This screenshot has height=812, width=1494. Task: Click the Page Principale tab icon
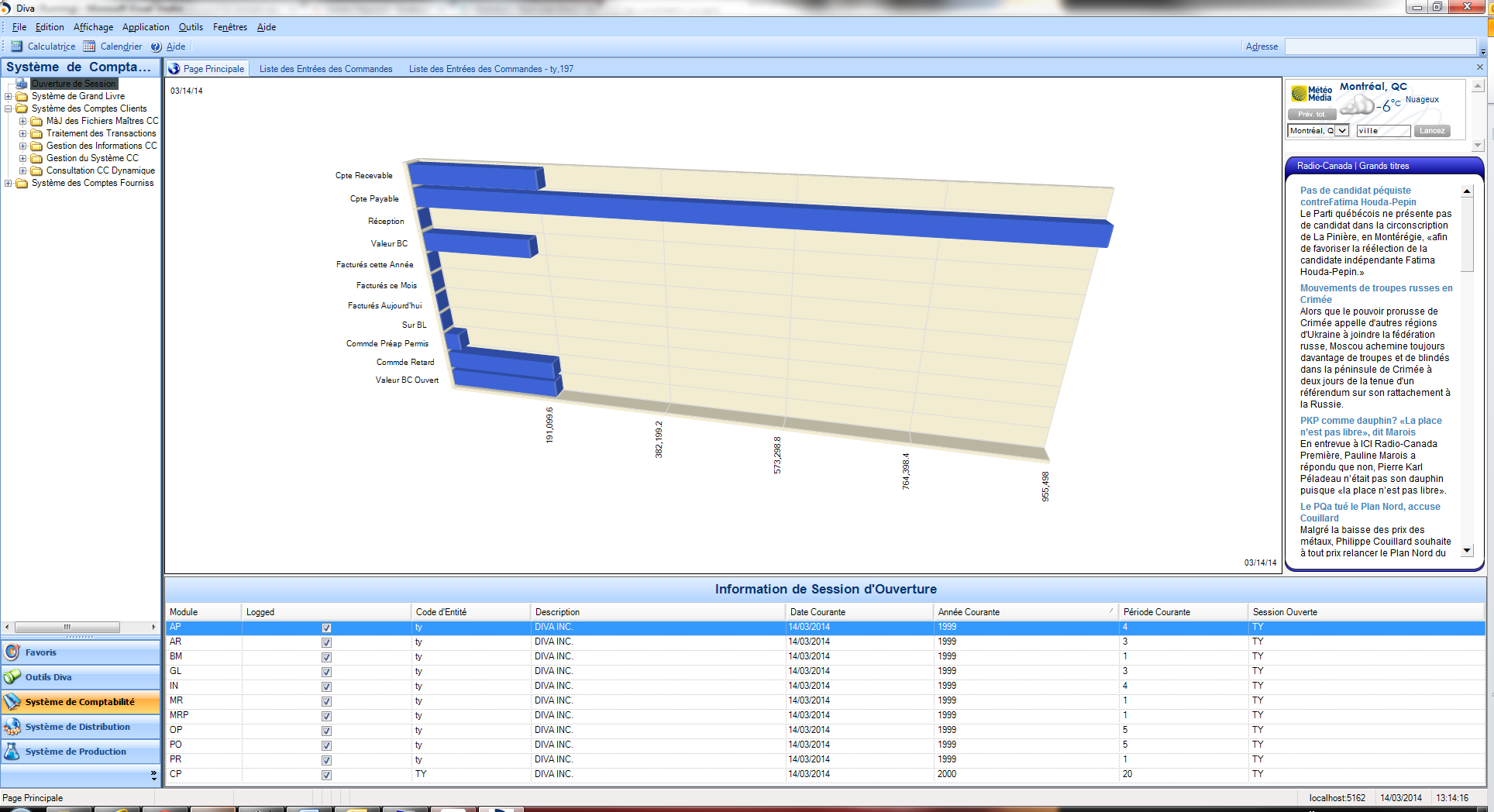174,69
